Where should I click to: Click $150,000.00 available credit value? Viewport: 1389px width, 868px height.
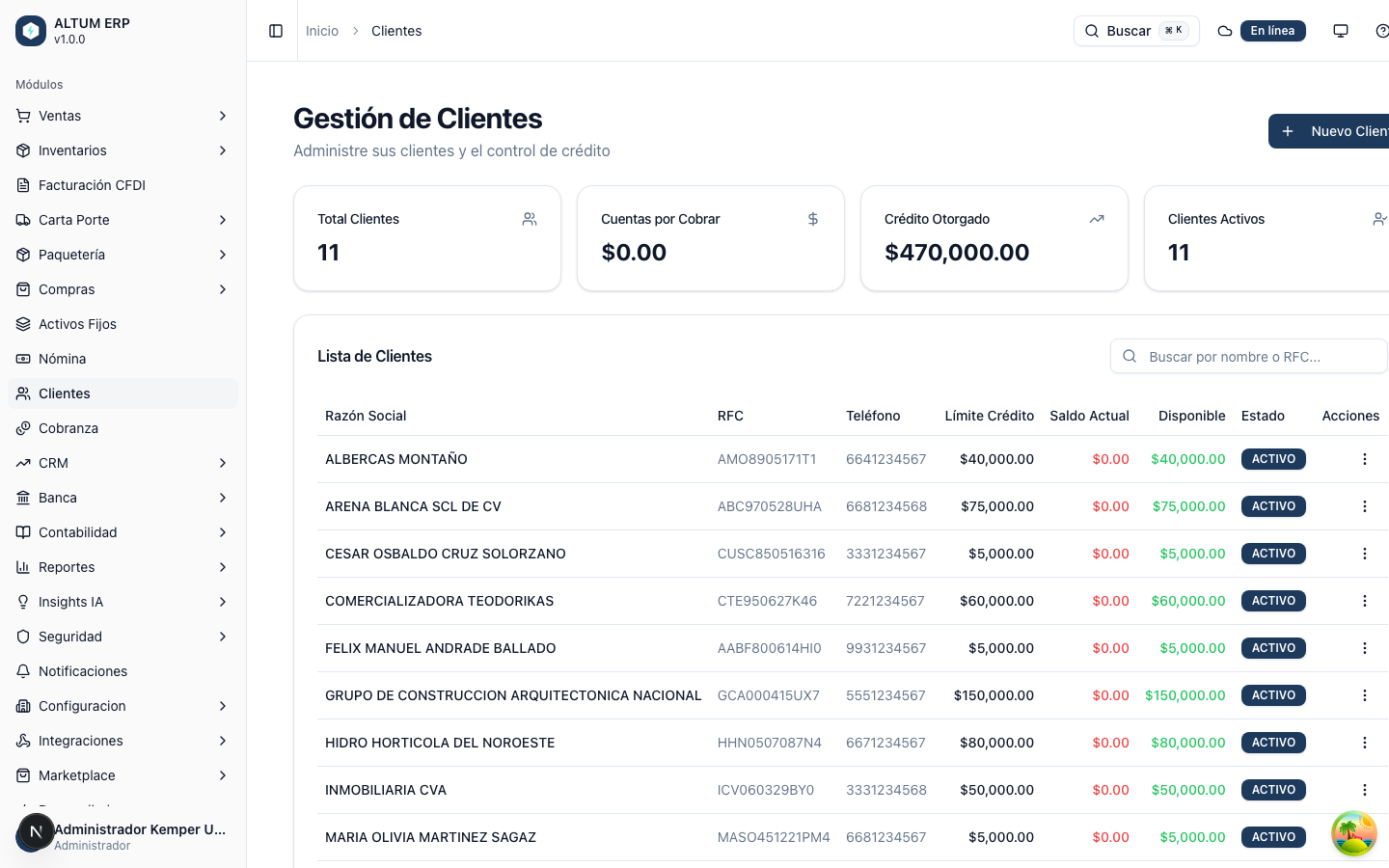[1185, 695]
